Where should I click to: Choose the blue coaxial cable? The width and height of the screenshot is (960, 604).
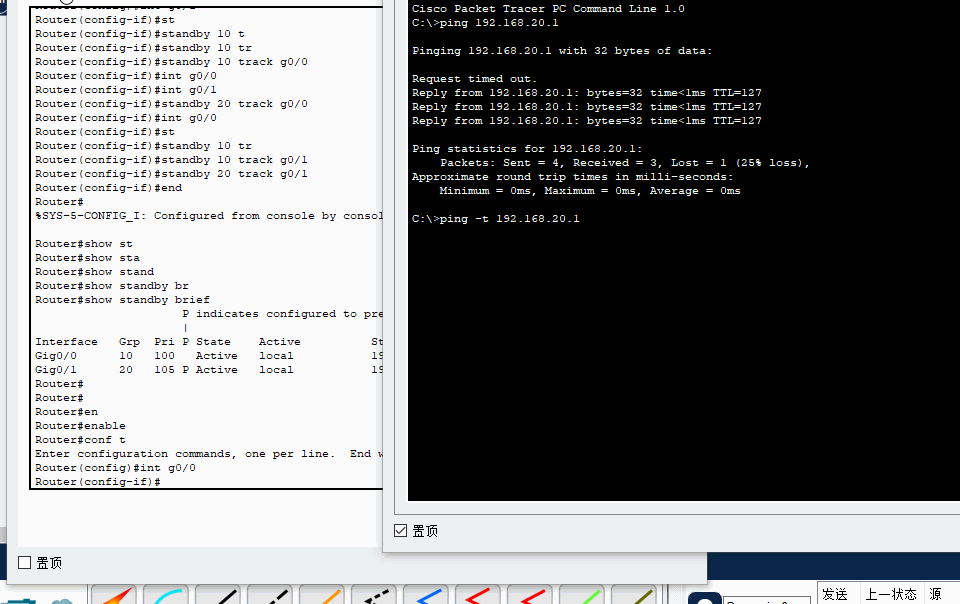[x=425, y=596]
